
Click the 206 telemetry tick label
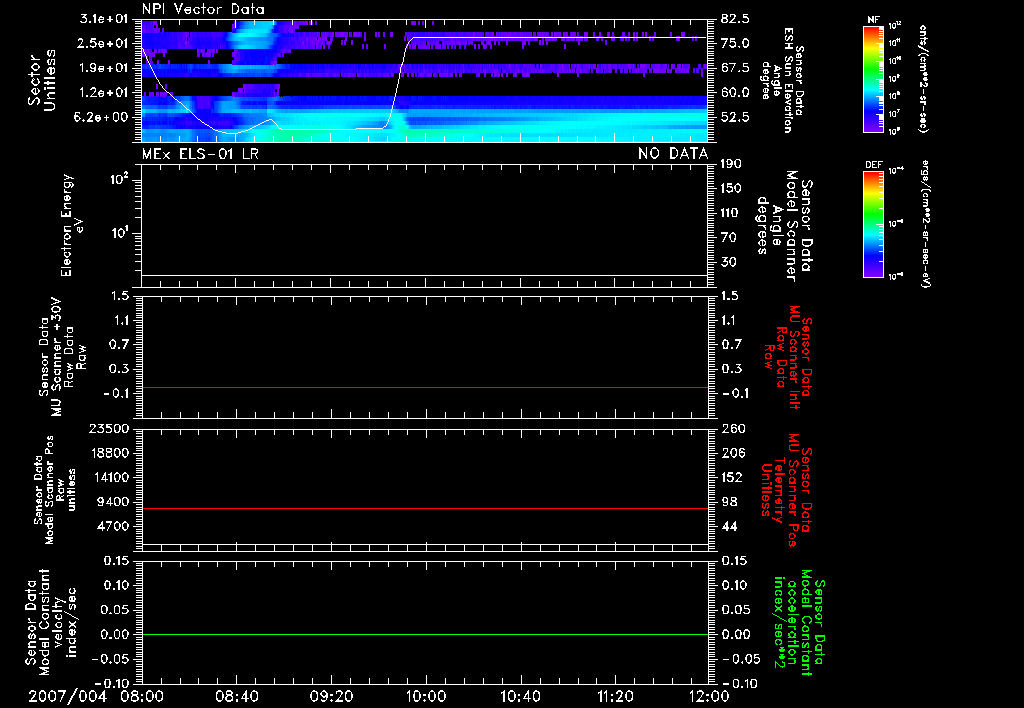731,453
